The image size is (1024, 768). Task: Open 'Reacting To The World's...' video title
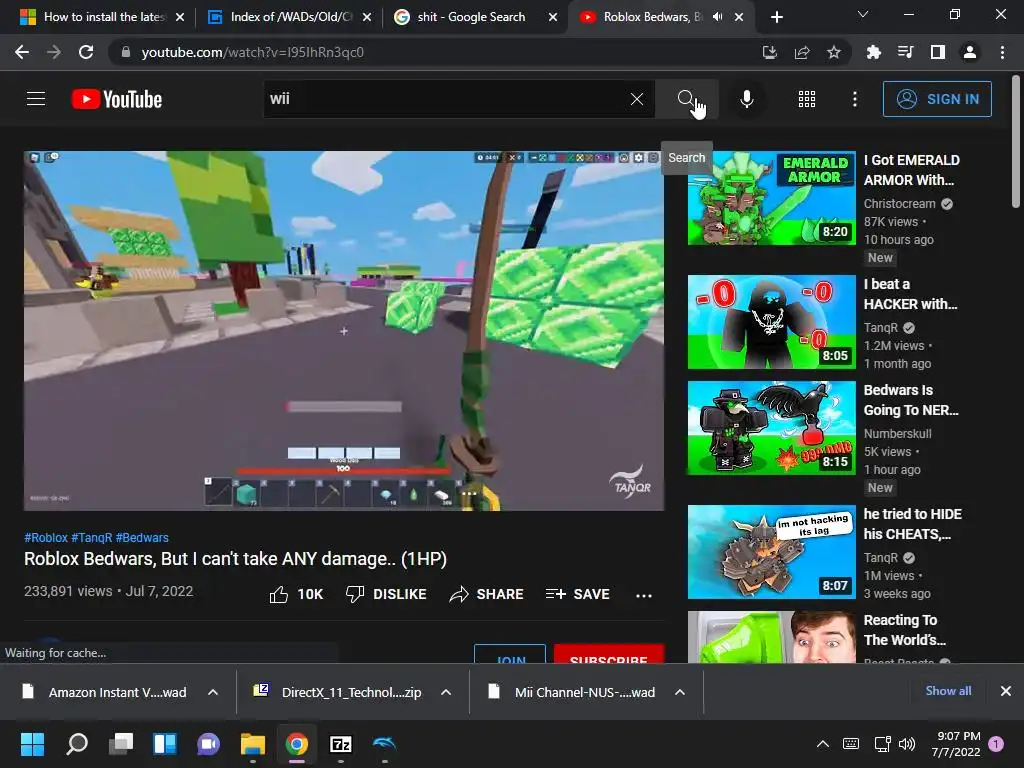(x=904, y=630)
